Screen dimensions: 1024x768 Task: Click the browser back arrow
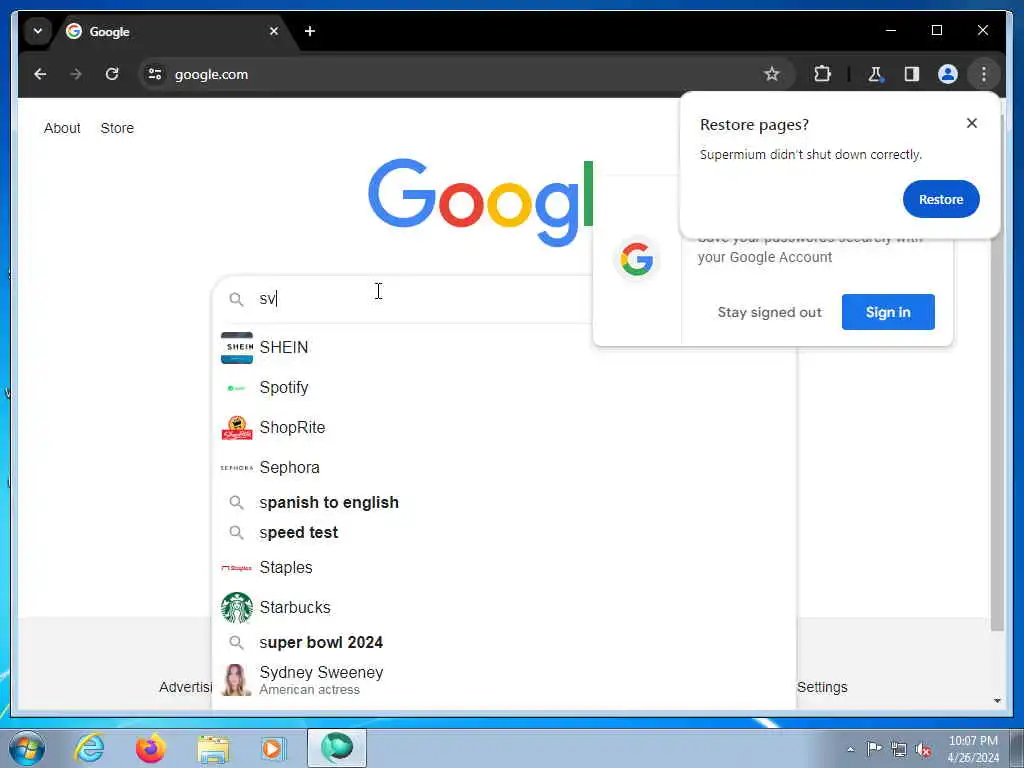point(40,74)
